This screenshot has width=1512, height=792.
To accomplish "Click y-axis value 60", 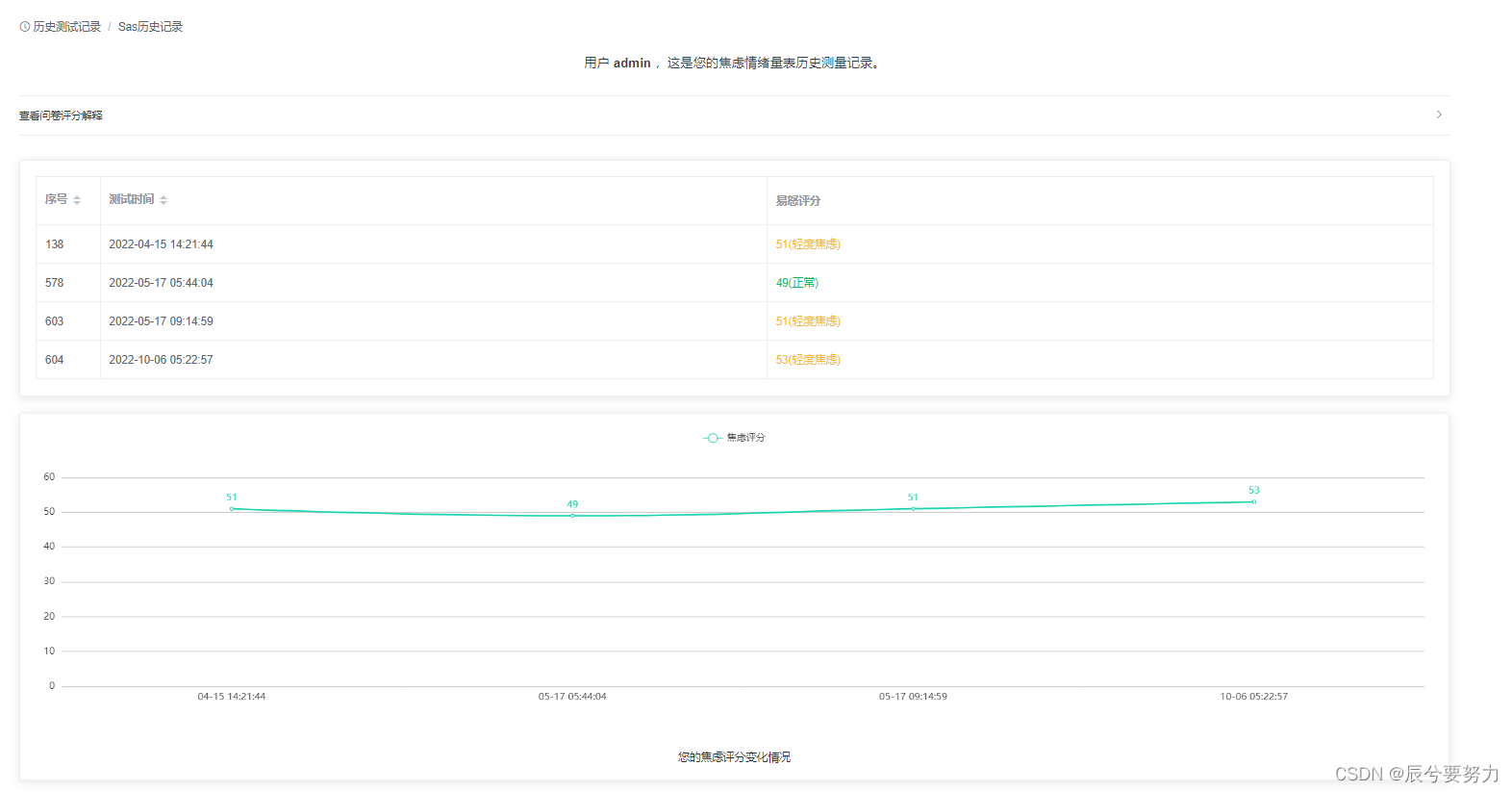I will pos(49,477).
